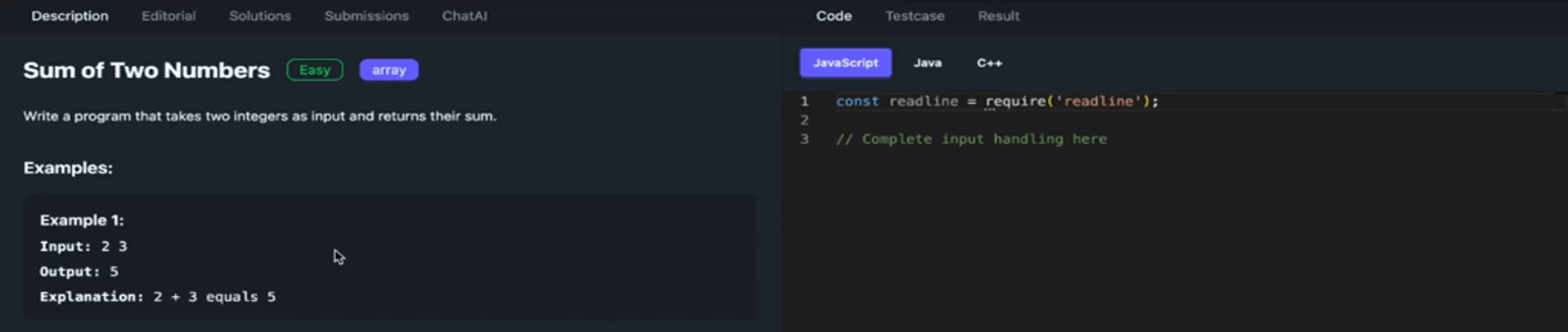Open the ChatAI tab
The height and width of the screenshot is (332, 1568).
pos(464,16)
